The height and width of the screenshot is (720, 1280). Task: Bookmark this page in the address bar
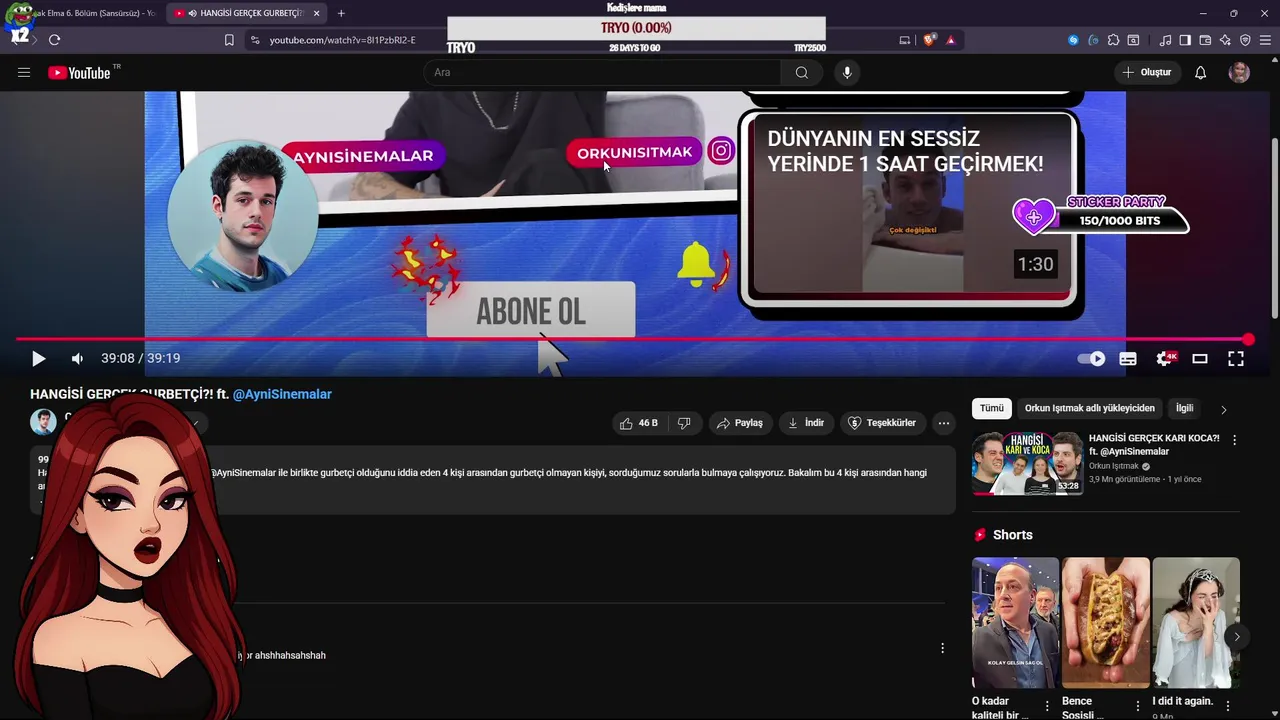pos(229,40)
